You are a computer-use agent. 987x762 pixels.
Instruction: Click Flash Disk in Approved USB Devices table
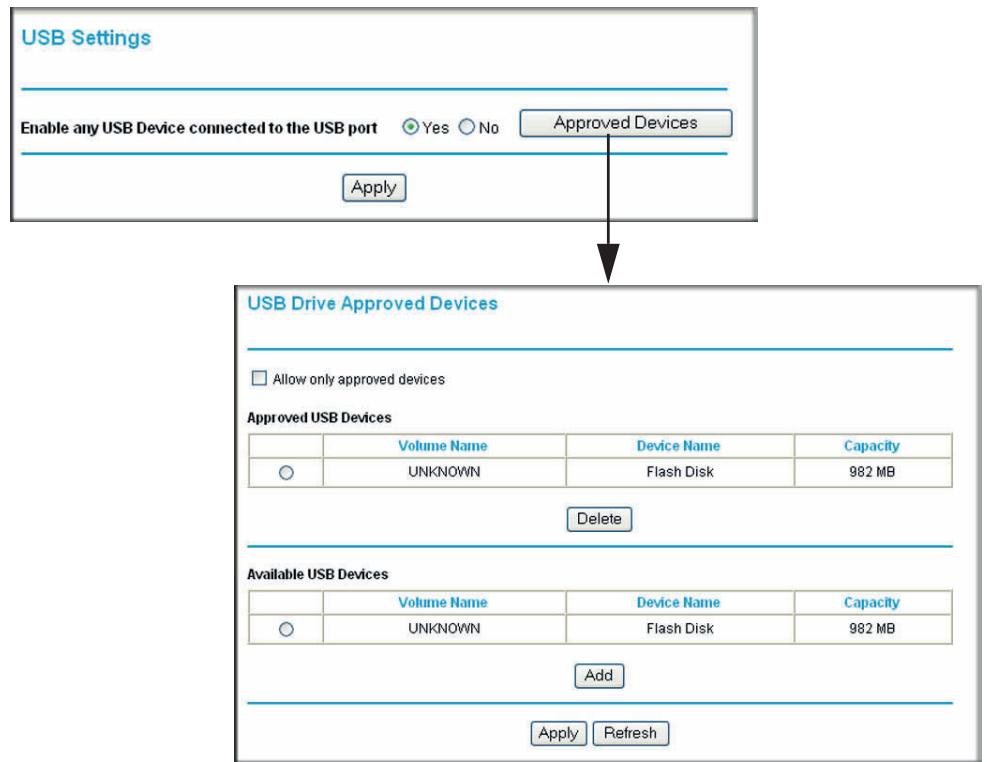[x=680, y=472]
